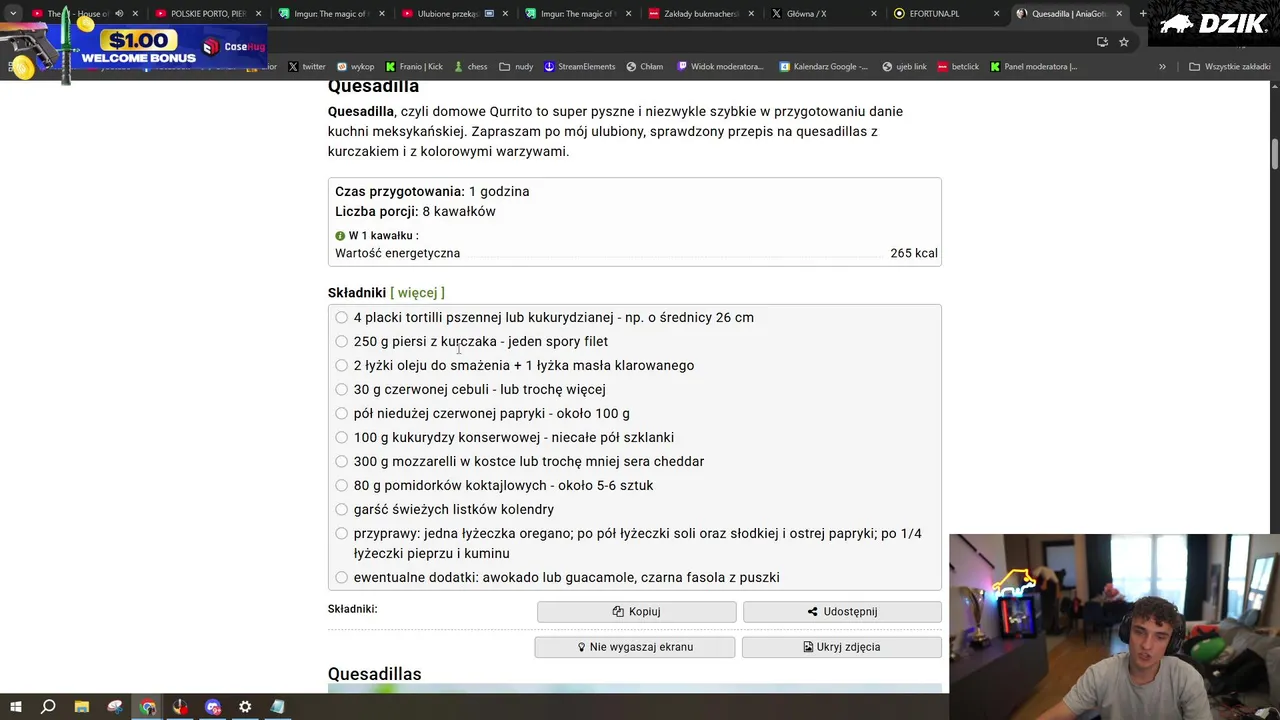Viewport: 1280px width, 720px height.
Task: Tick the 80 g pomidorków koktajlowych radio
Action: click(x=342, y=485)
